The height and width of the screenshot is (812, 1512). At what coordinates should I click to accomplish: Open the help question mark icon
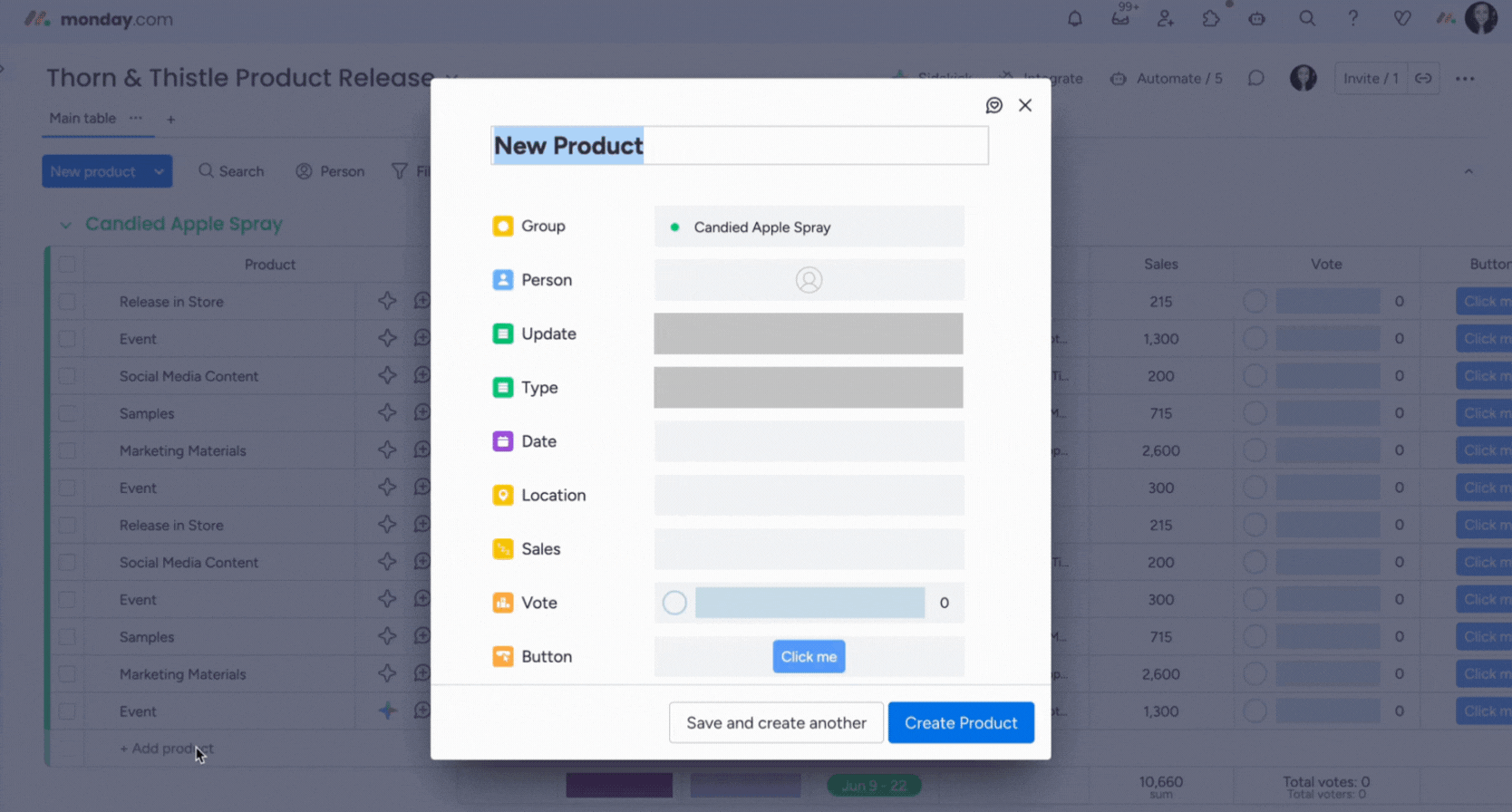coord(1352,19)
